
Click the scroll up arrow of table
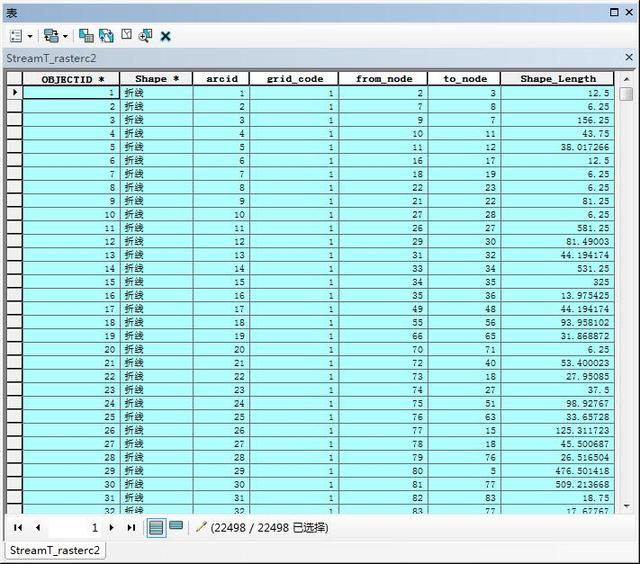tap(627, 79)
